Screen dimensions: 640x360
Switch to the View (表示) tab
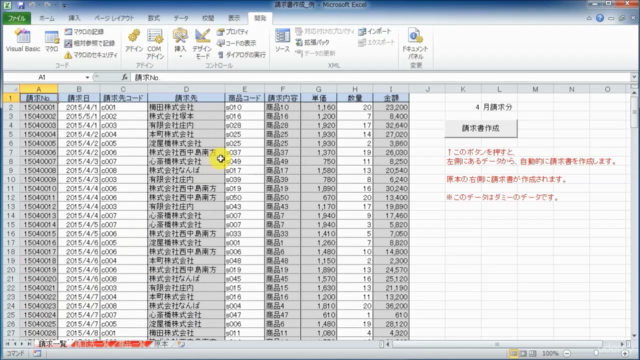click(x=234, y=18)
